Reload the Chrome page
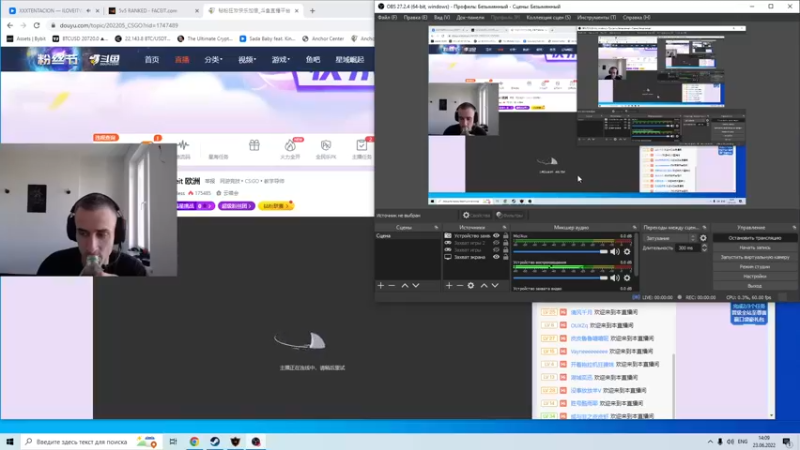 click(x=37, y=25)
